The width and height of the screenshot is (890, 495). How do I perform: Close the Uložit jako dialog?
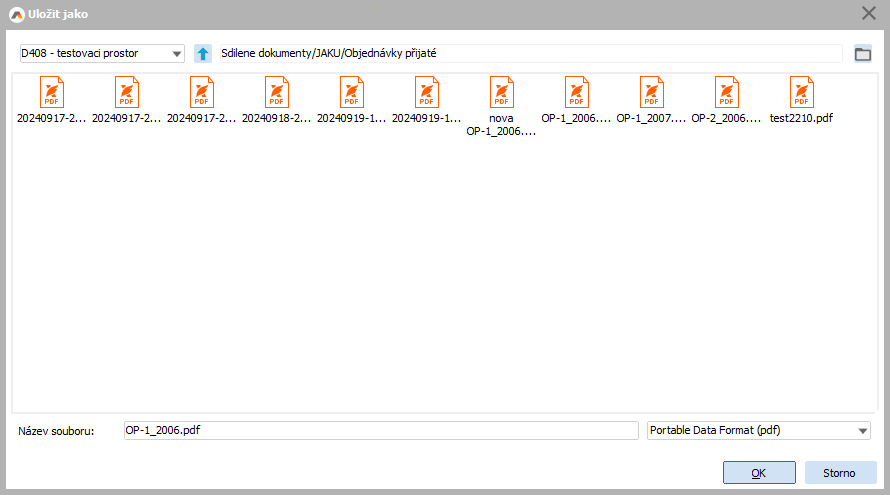tap(869, 13)
